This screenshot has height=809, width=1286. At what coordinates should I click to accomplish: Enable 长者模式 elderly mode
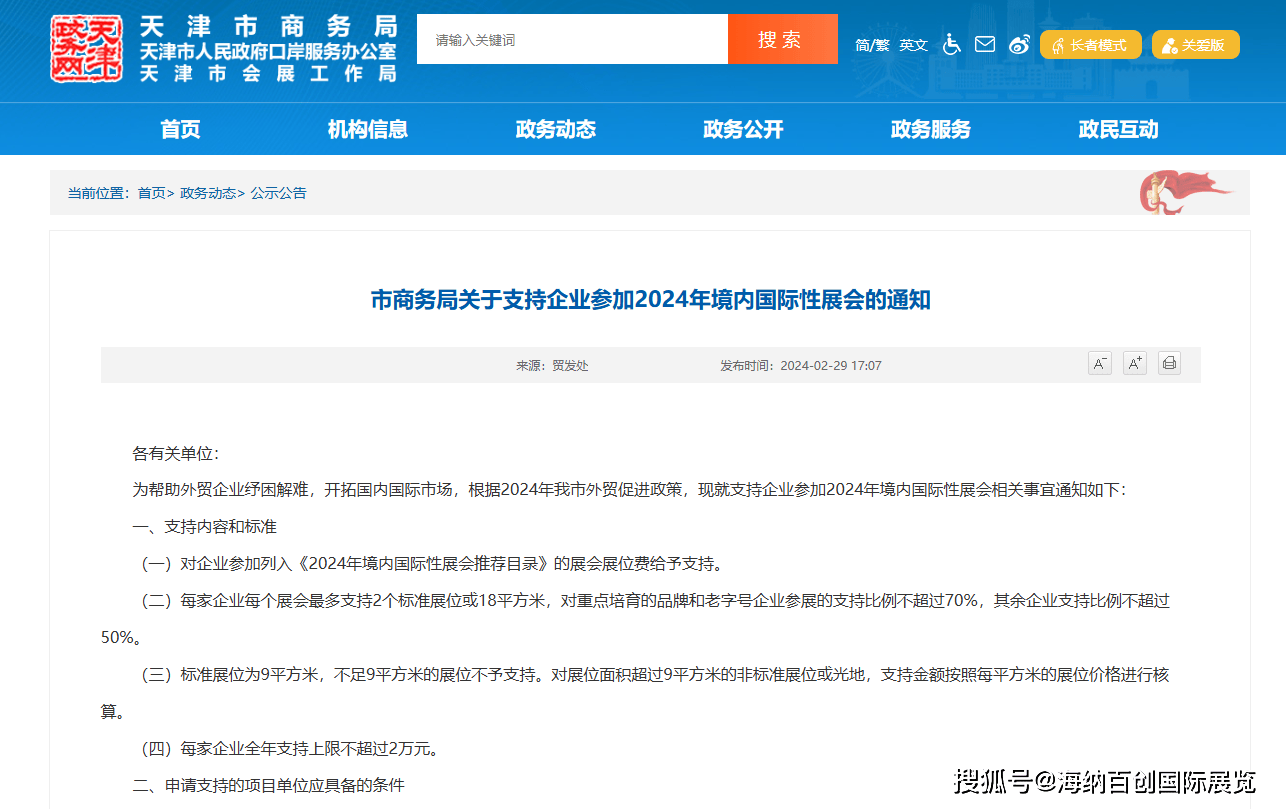pyautogui.click(x=1090, y=45)
